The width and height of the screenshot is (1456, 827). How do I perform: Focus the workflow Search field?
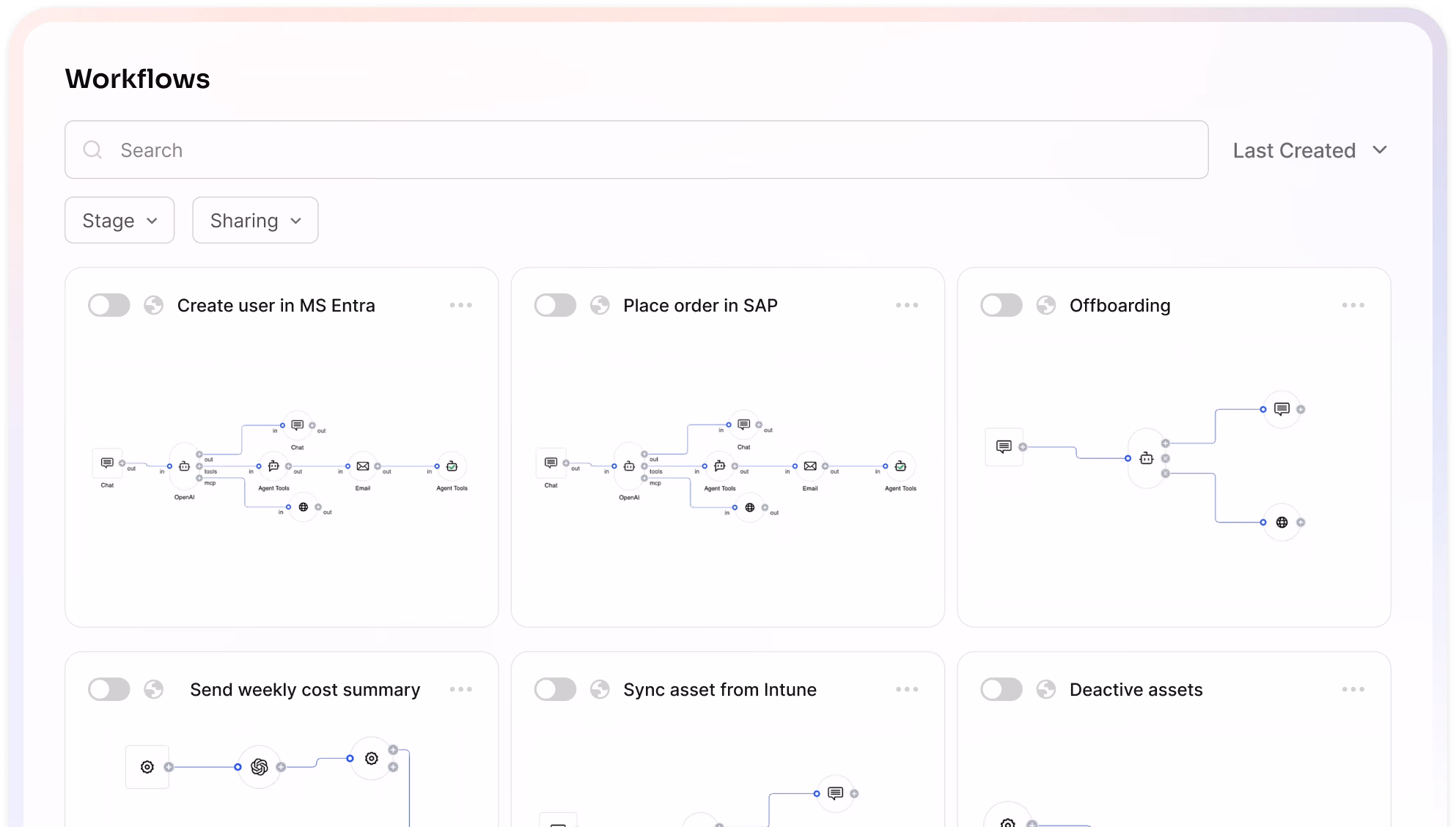(x=645, y=150)
